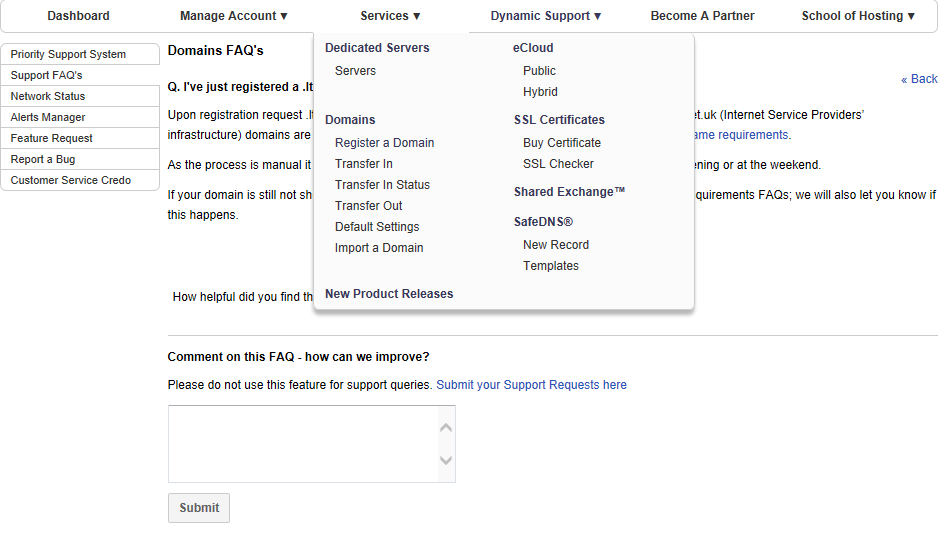Click the « Back link
941x536 pixels.
click(x=919, y=79)
